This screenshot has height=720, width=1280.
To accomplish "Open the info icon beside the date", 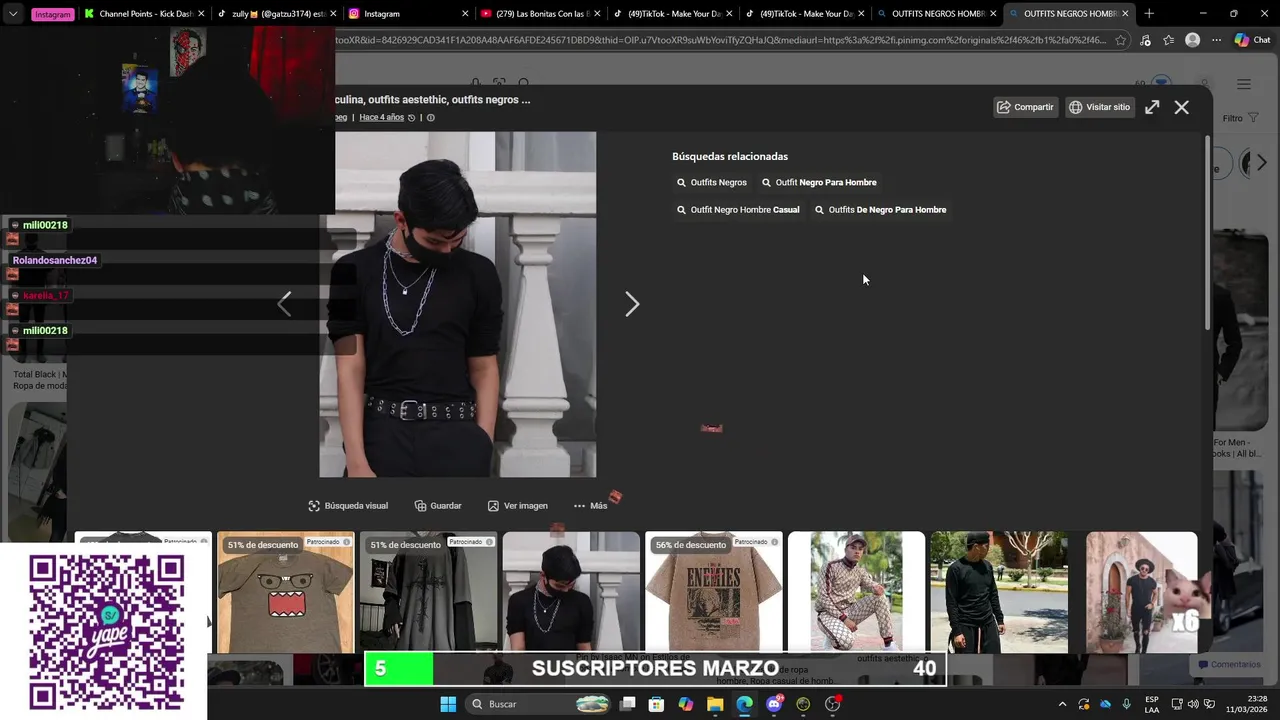I will pyautogui.click(x=431, y=117).
